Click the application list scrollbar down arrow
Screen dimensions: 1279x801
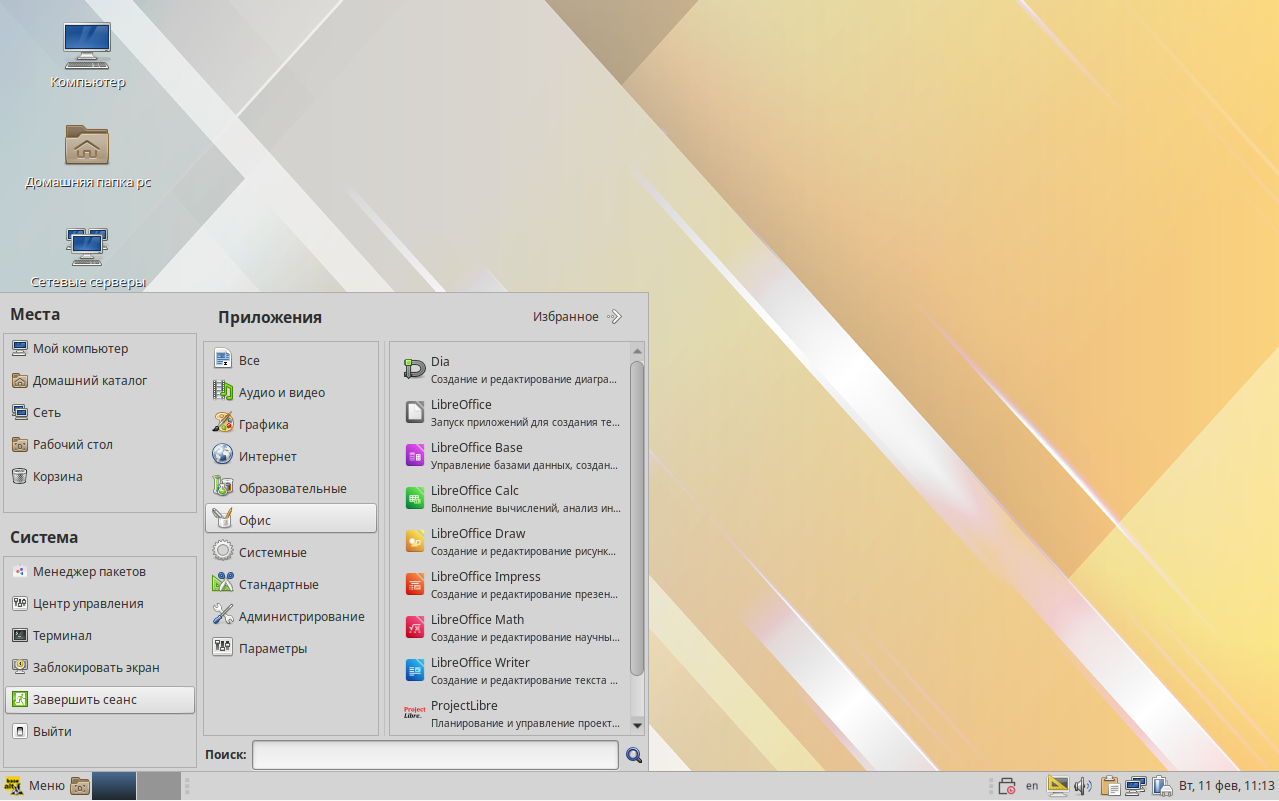tap(637, 725)
